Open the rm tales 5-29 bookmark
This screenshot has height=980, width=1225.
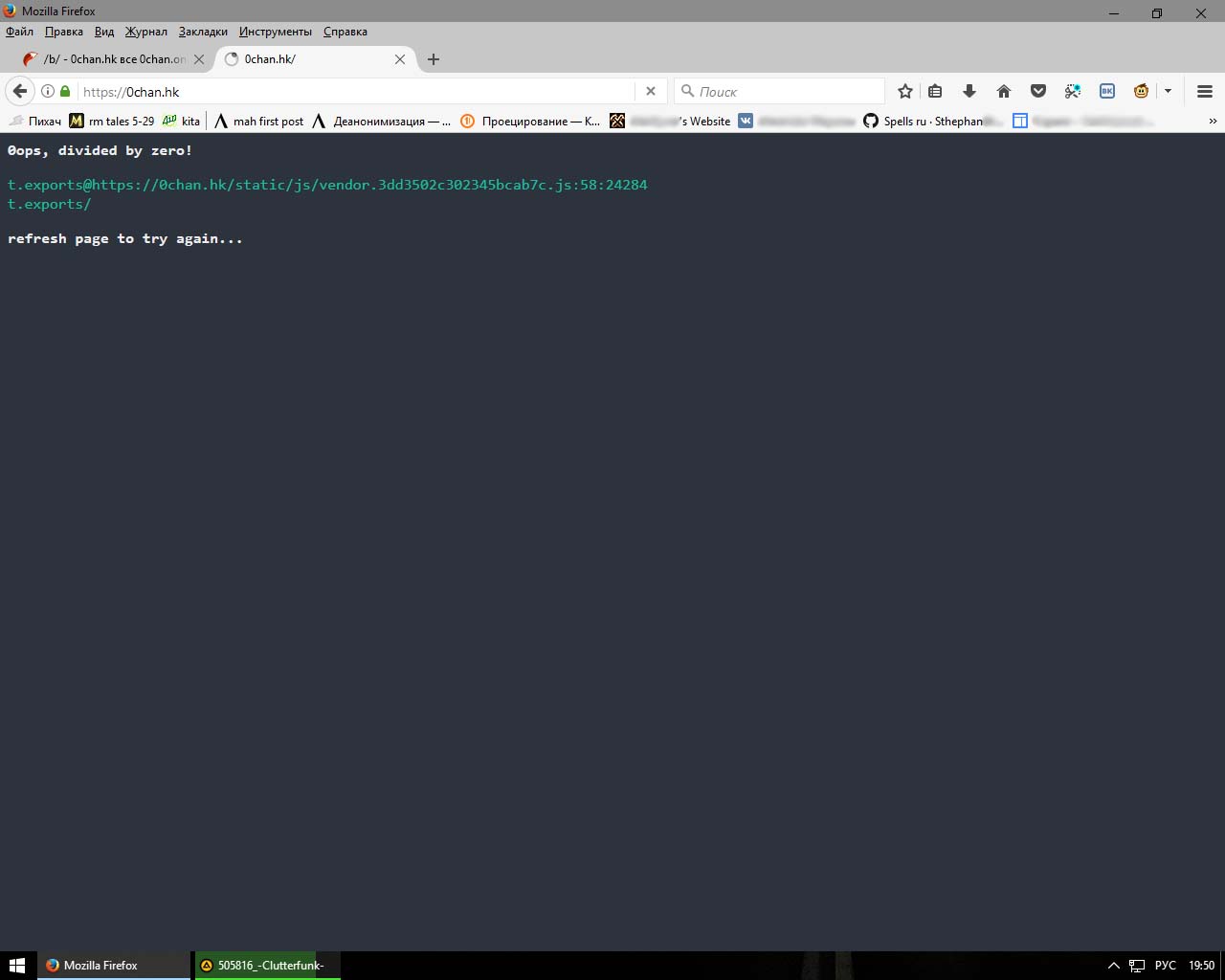tap(112, 122)
